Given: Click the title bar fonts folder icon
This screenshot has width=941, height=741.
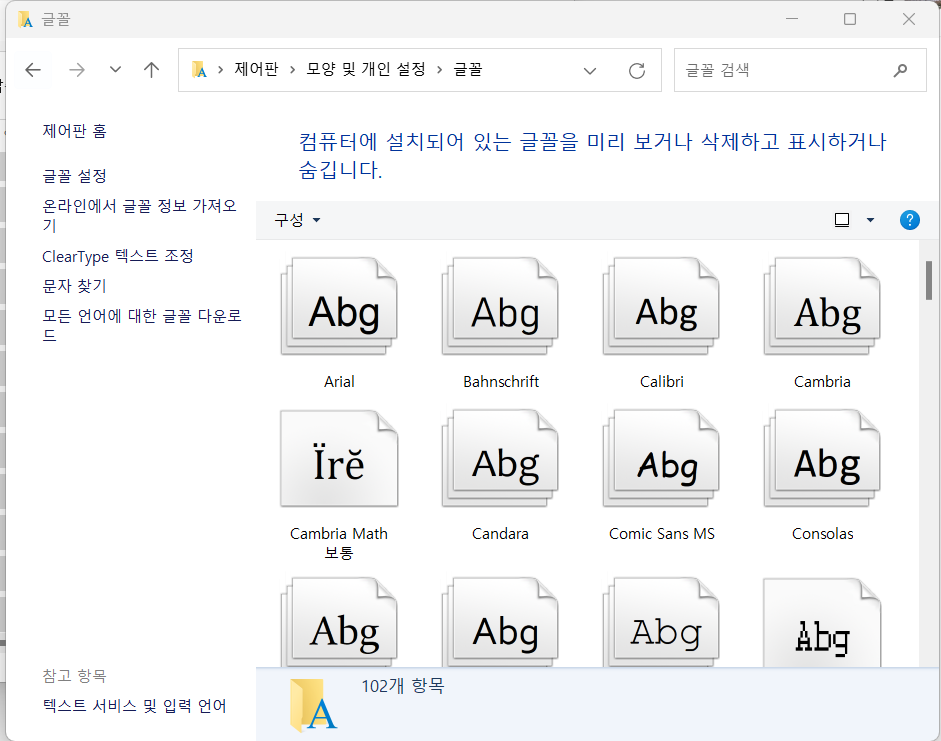Looking at the screenshot, I should coord(25,20).
